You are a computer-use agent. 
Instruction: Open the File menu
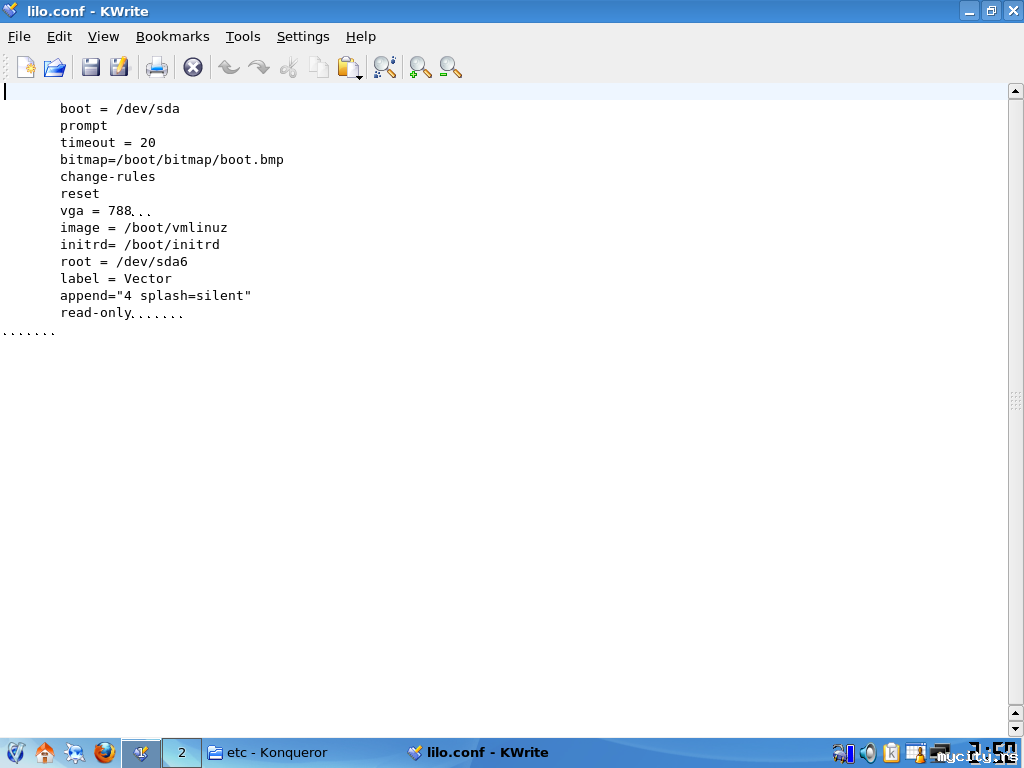19,37
